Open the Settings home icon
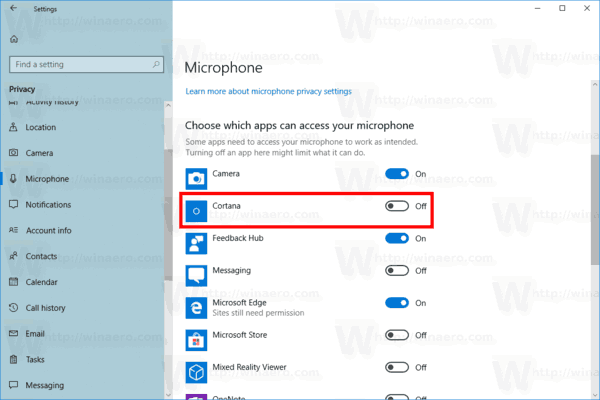The height and width of the screenshot is (400, 600). (x=14, y=39)
